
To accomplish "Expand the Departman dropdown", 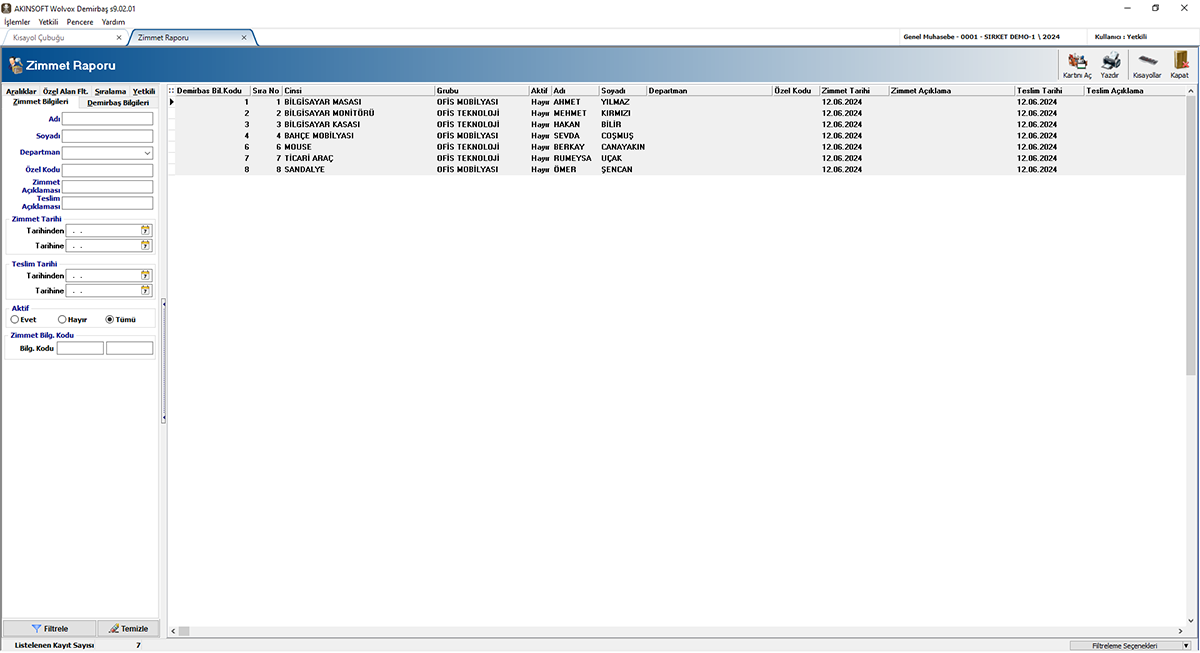I will 147,153.
